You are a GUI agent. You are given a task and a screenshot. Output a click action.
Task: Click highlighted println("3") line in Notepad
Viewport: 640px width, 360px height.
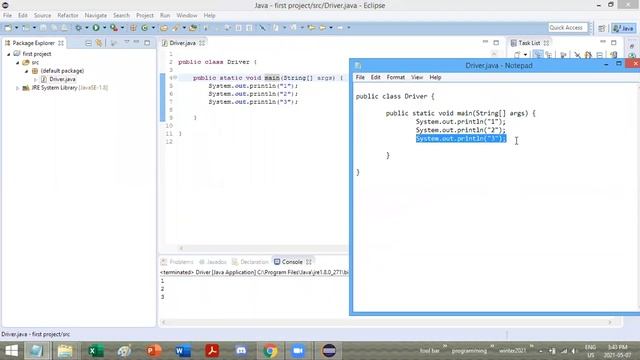461,139
